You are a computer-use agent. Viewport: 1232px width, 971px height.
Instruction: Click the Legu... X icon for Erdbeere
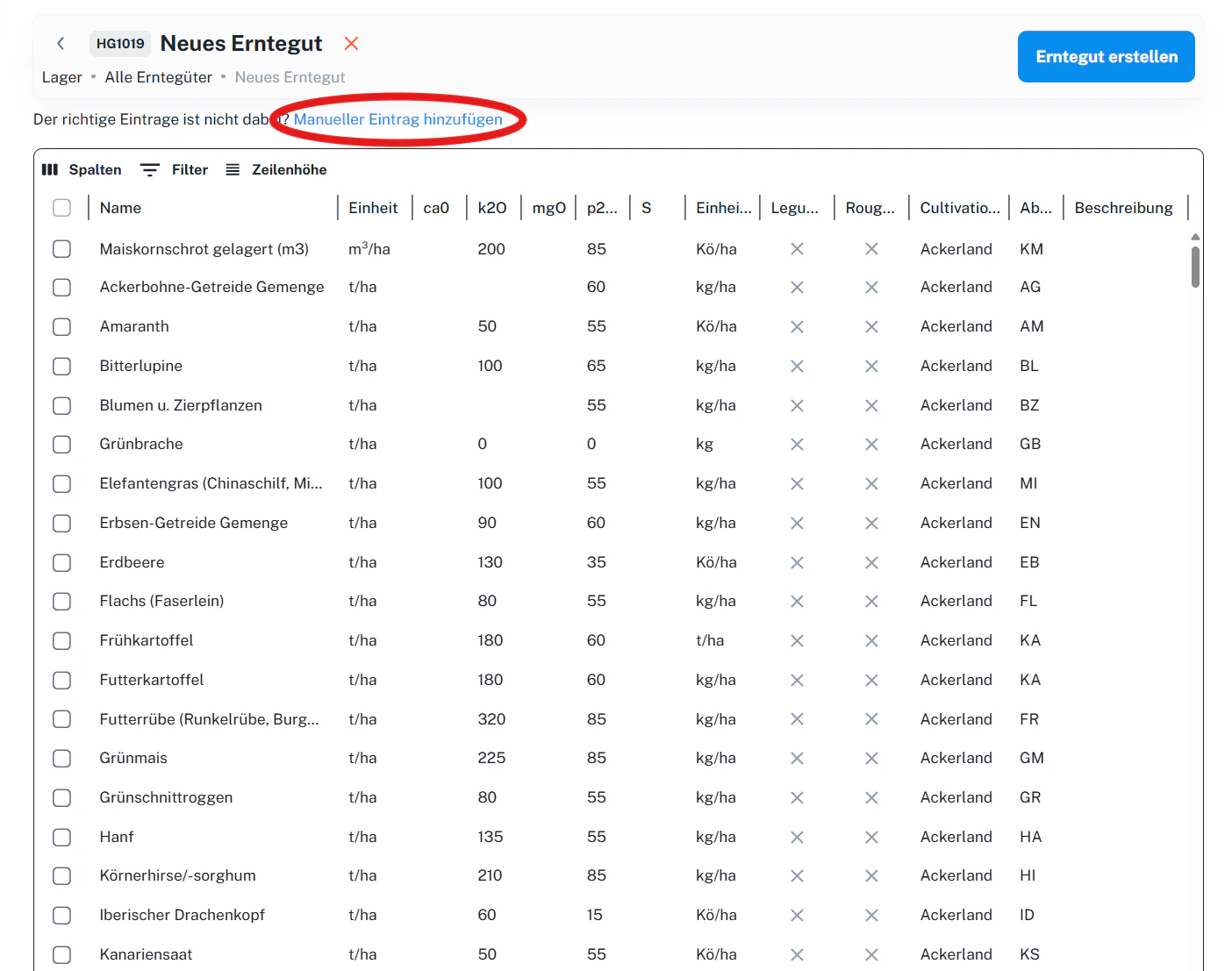click(x=797, y=562)
